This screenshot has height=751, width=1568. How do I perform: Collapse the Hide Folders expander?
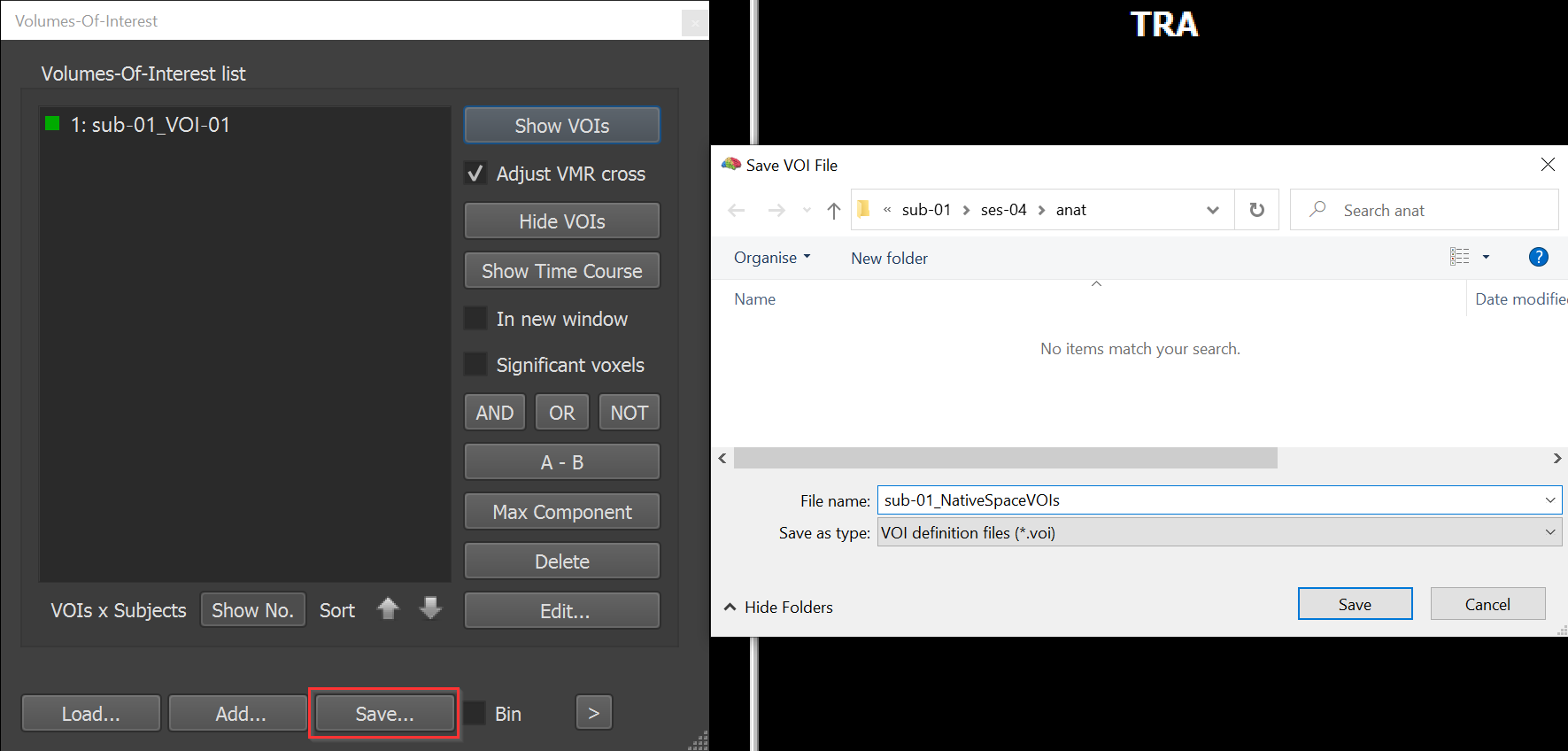(778, 607)
